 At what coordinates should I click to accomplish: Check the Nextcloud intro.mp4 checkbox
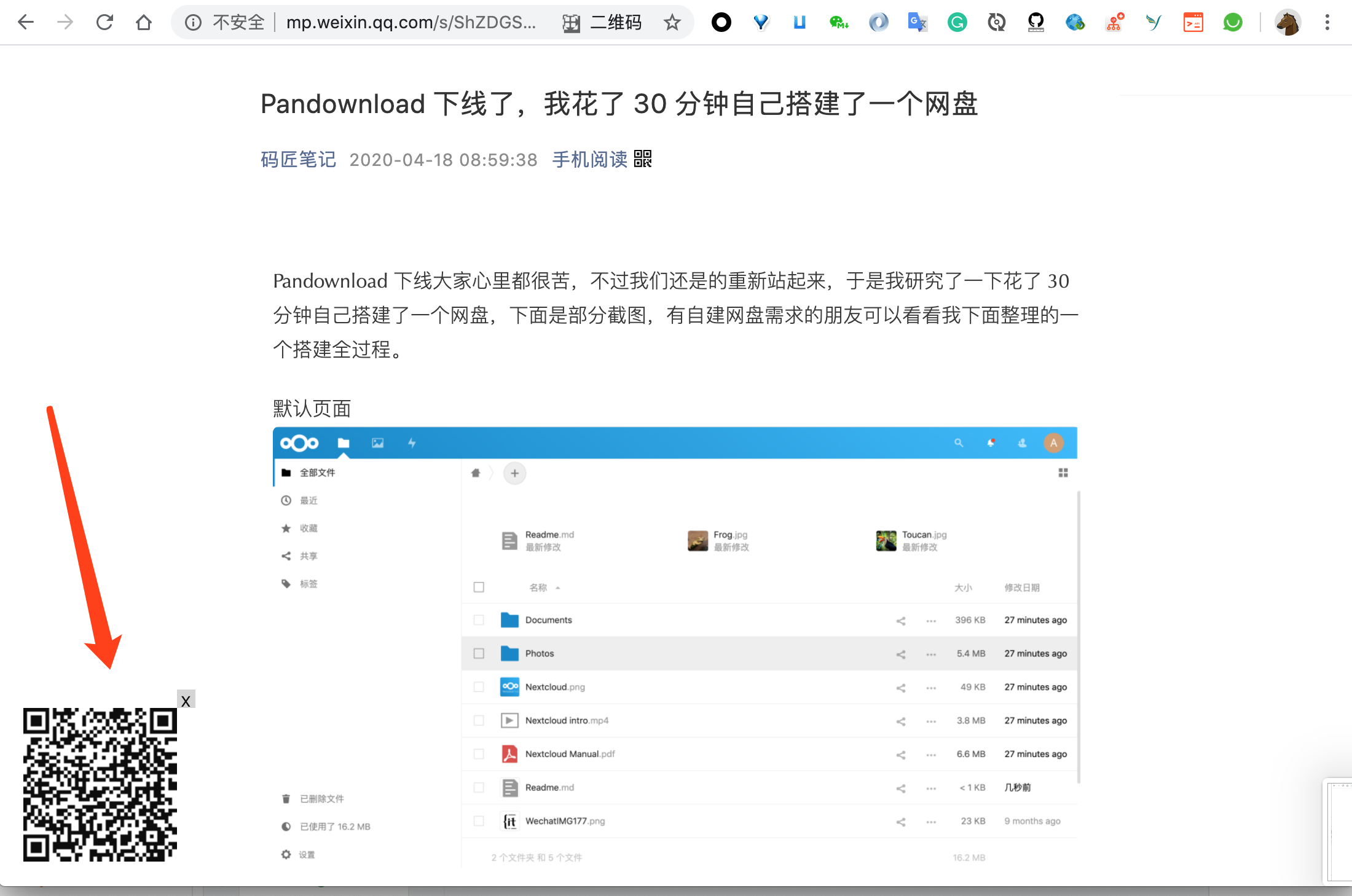pos(479,720)
